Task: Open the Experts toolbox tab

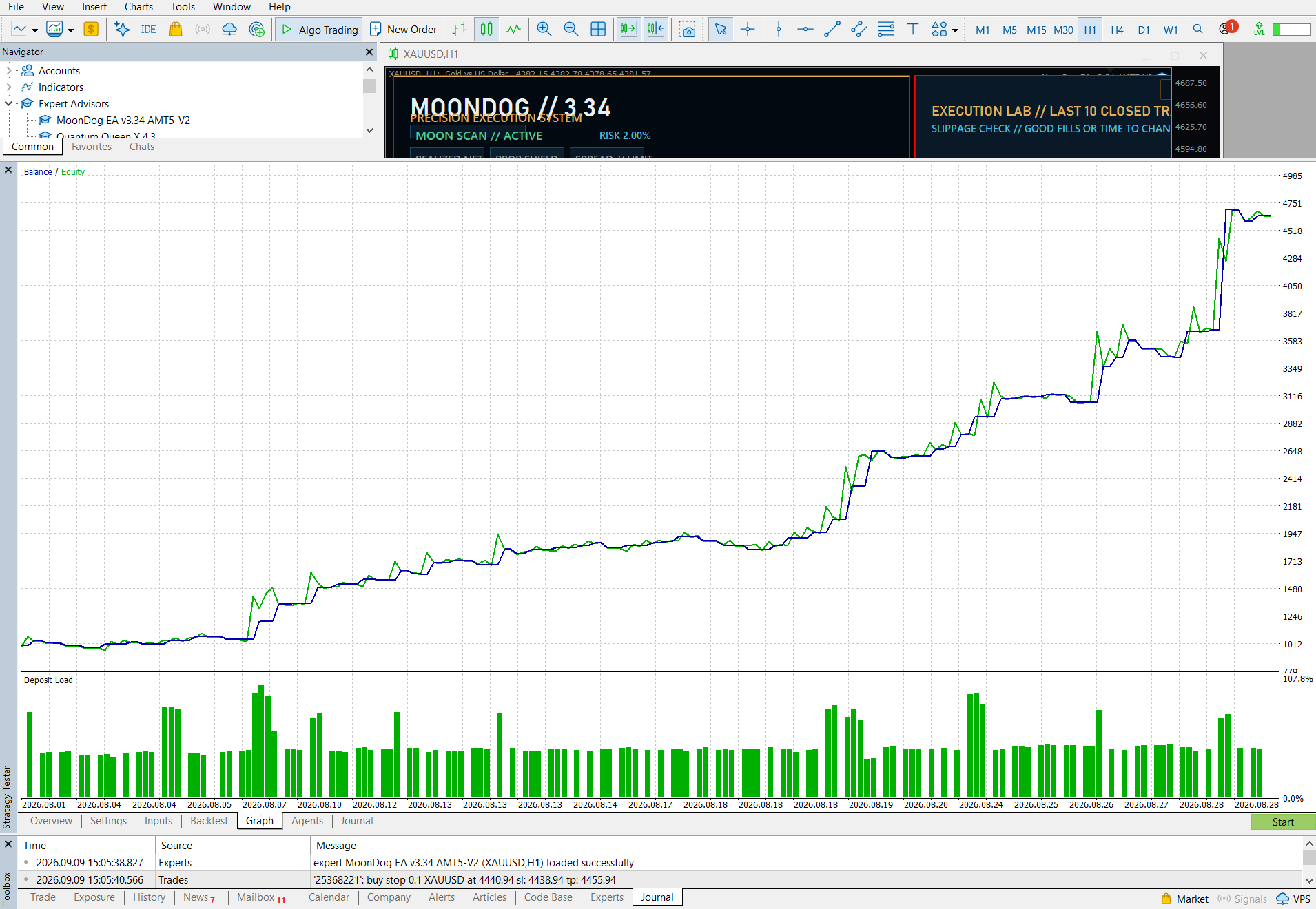Action: [607, 897]
